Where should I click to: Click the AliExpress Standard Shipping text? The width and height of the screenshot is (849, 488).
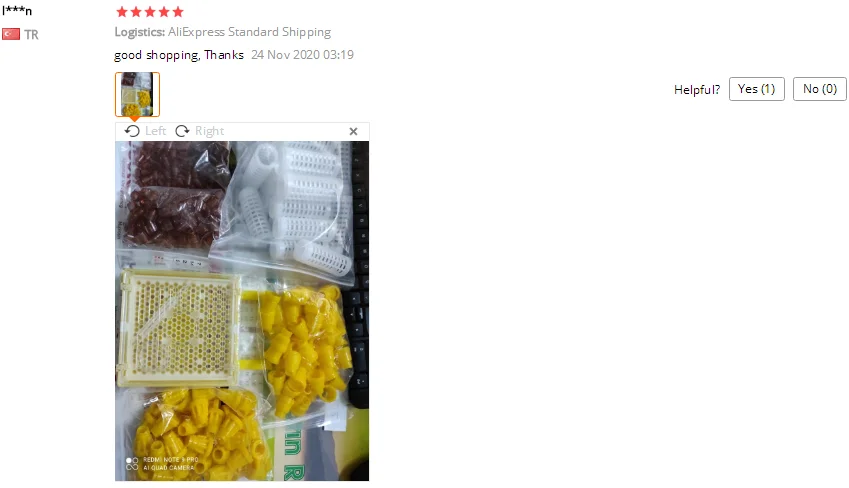coord(249,32)
